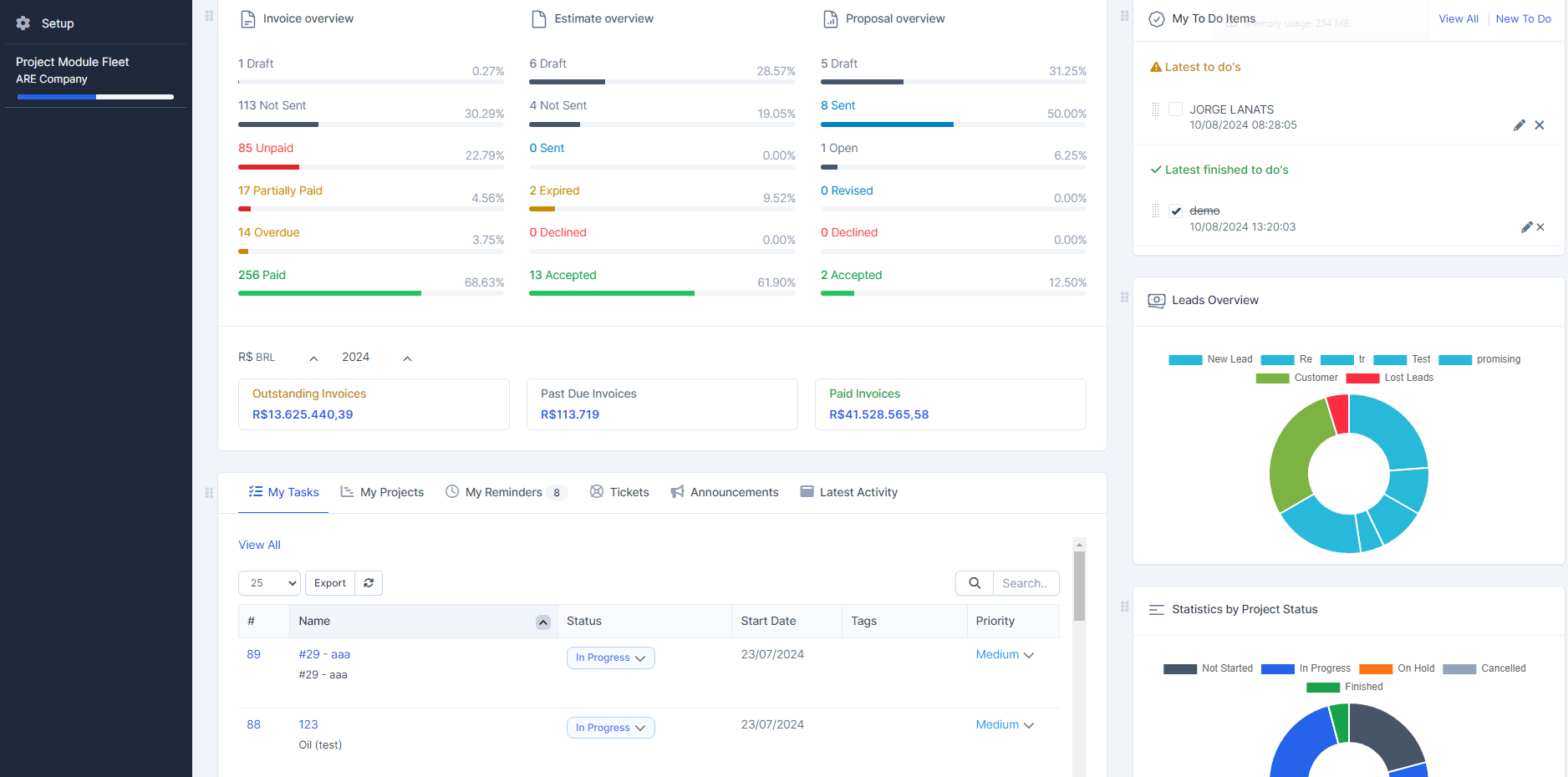Click the My To Do Items checkmark icon

[1157, 19]
